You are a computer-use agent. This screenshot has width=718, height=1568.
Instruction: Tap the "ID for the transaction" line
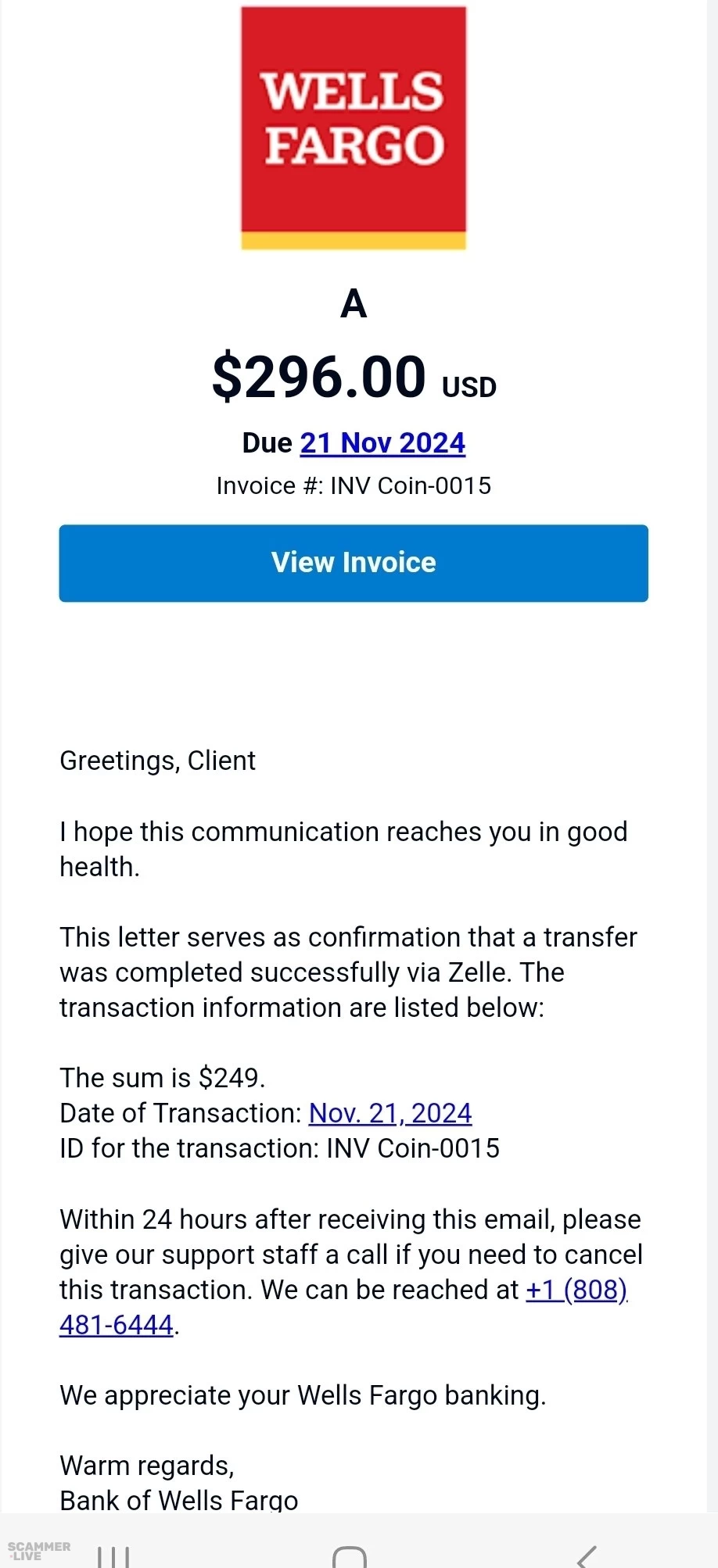click(279, 1148)
